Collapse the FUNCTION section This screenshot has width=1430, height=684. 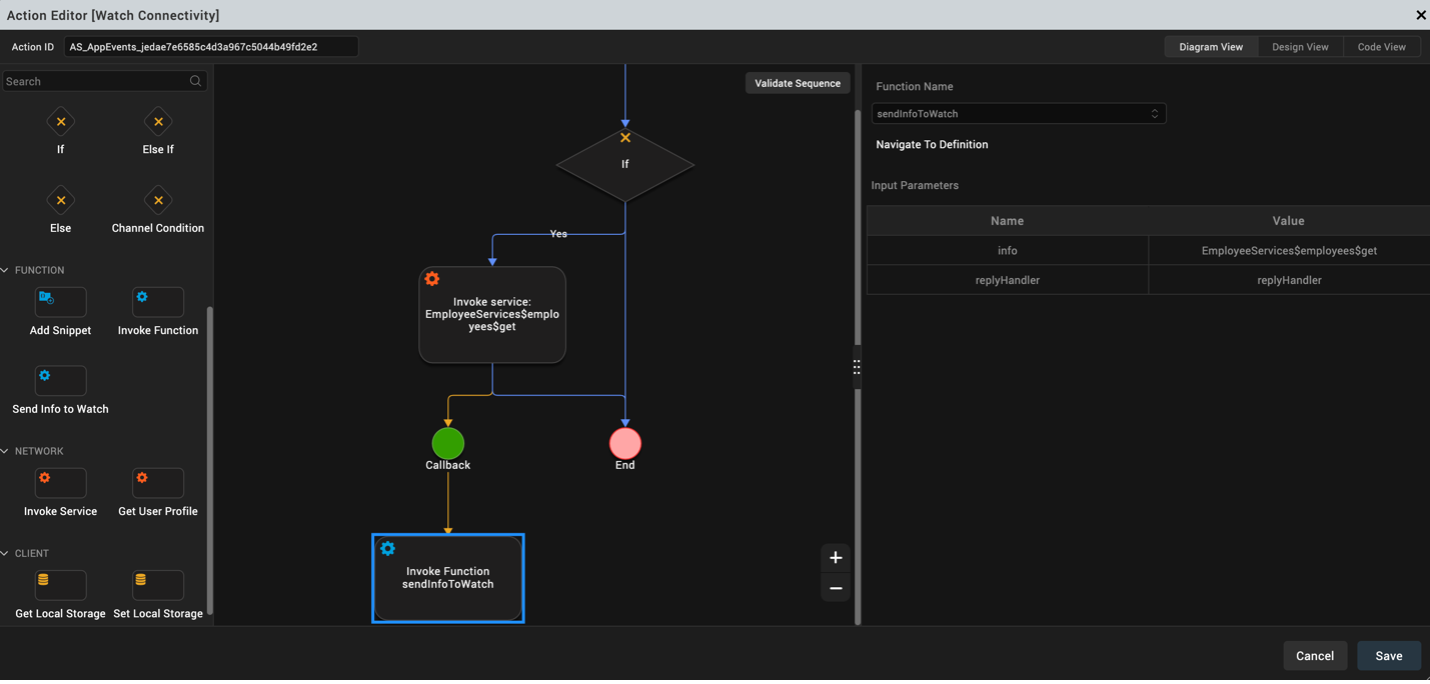pyautogui.click(x=6, y=270)
